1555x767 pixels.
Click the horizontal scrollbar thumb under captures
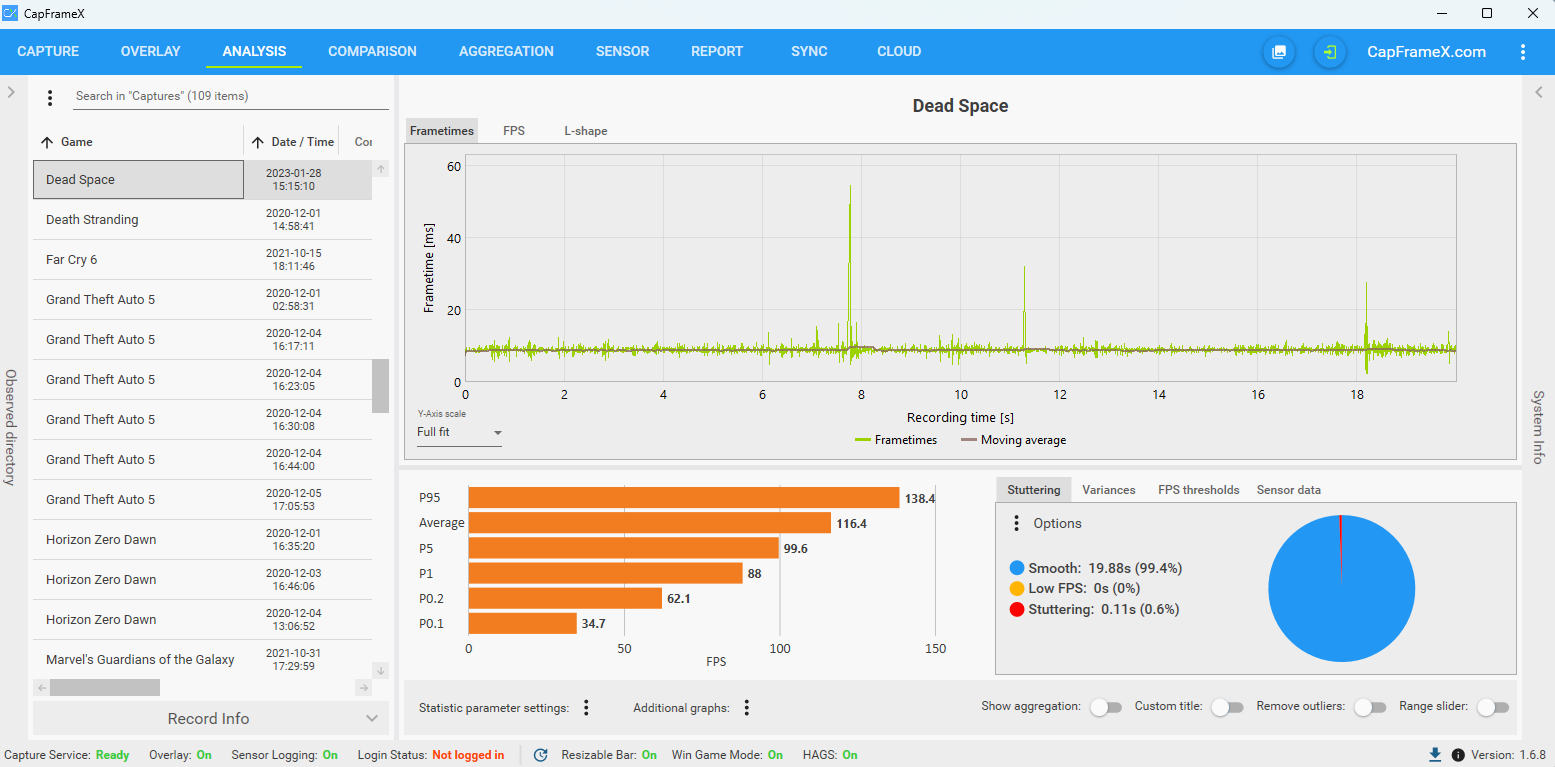pyautogui.click(x=105, y=688)
